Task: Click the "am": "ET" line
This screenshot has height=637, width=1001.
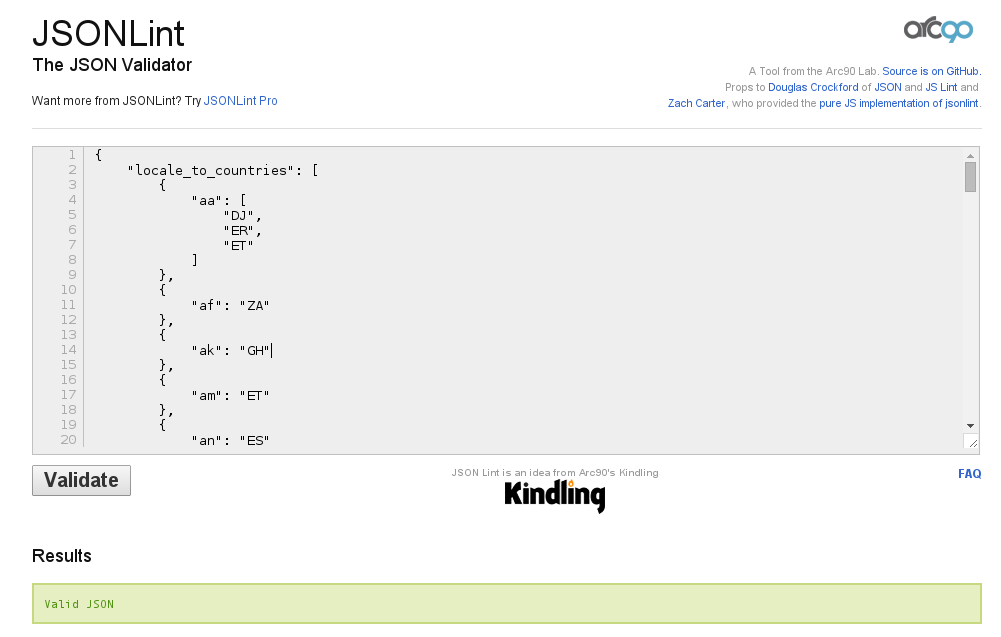Action: click(x=230, y=396)
